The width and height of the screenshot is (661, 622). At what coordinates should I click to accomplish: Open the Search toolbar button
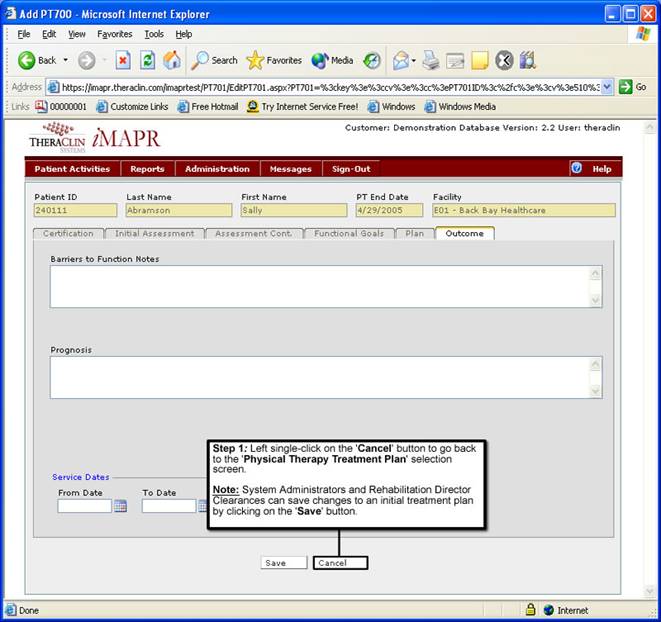pos(214,60)
